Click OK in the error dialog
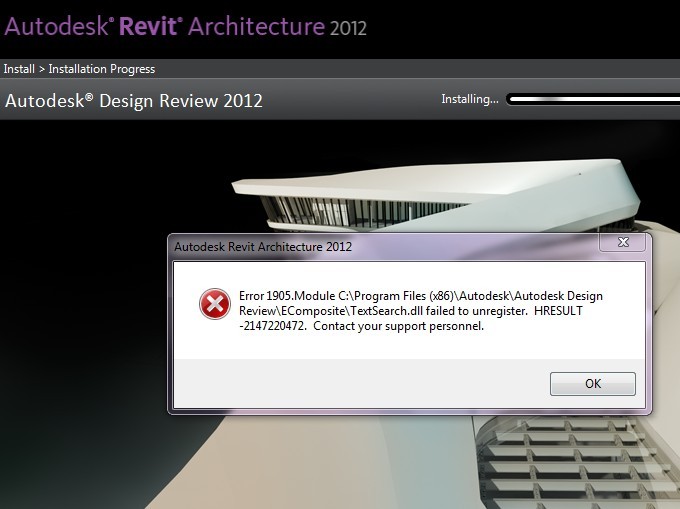 point(592,384)
